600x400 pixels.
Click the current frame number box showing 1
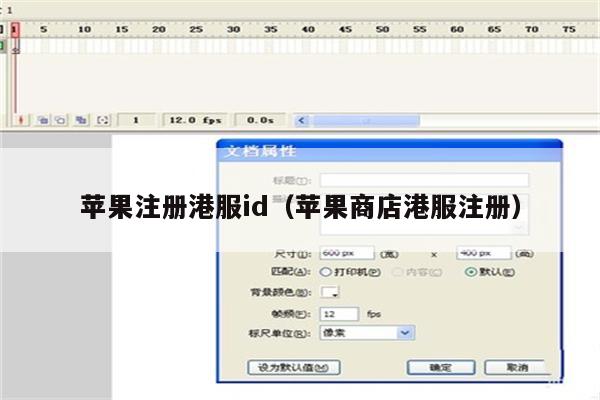(136, 121)
